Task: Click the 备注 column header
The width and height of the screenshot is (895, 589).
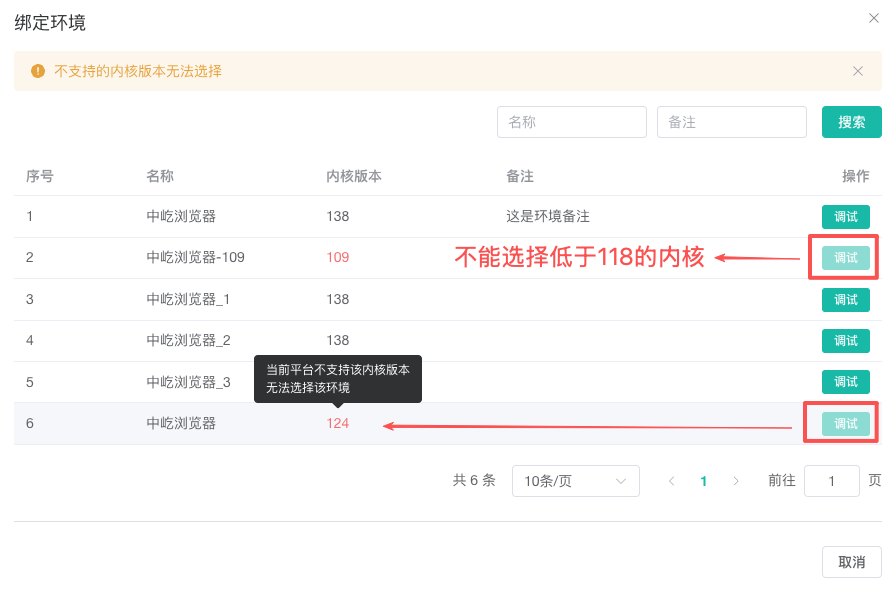Action: click(520, 176)
